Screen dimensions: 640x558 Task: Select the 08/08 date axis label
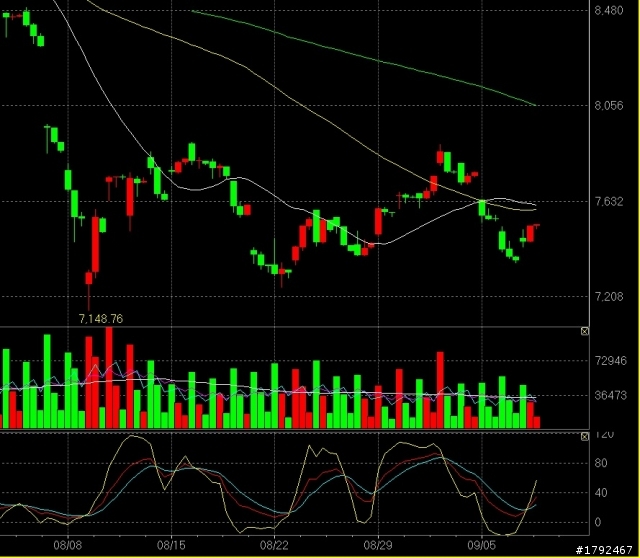tap(68, 545)
